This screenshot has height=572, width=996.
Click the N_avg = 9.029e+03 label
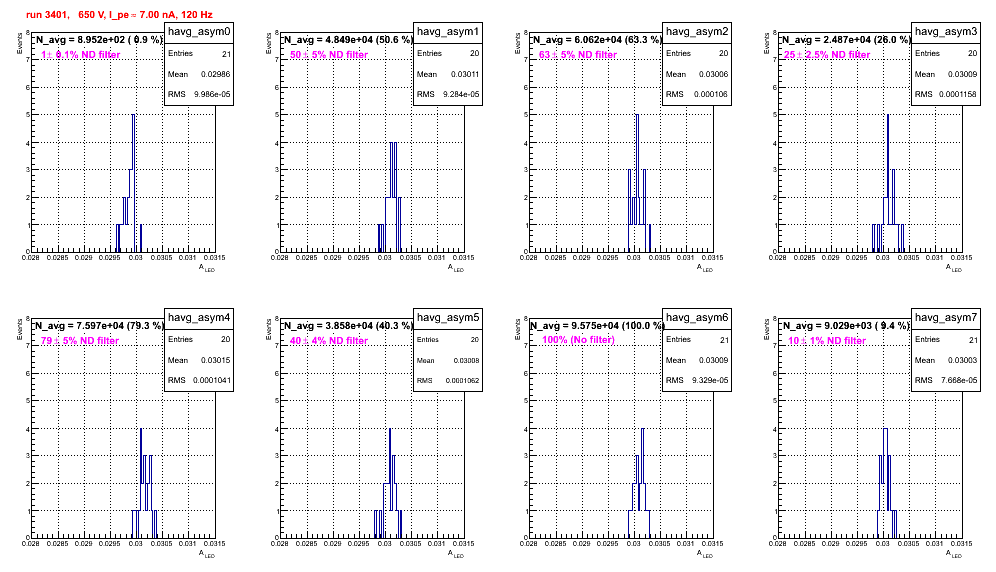tap(846, 325)
